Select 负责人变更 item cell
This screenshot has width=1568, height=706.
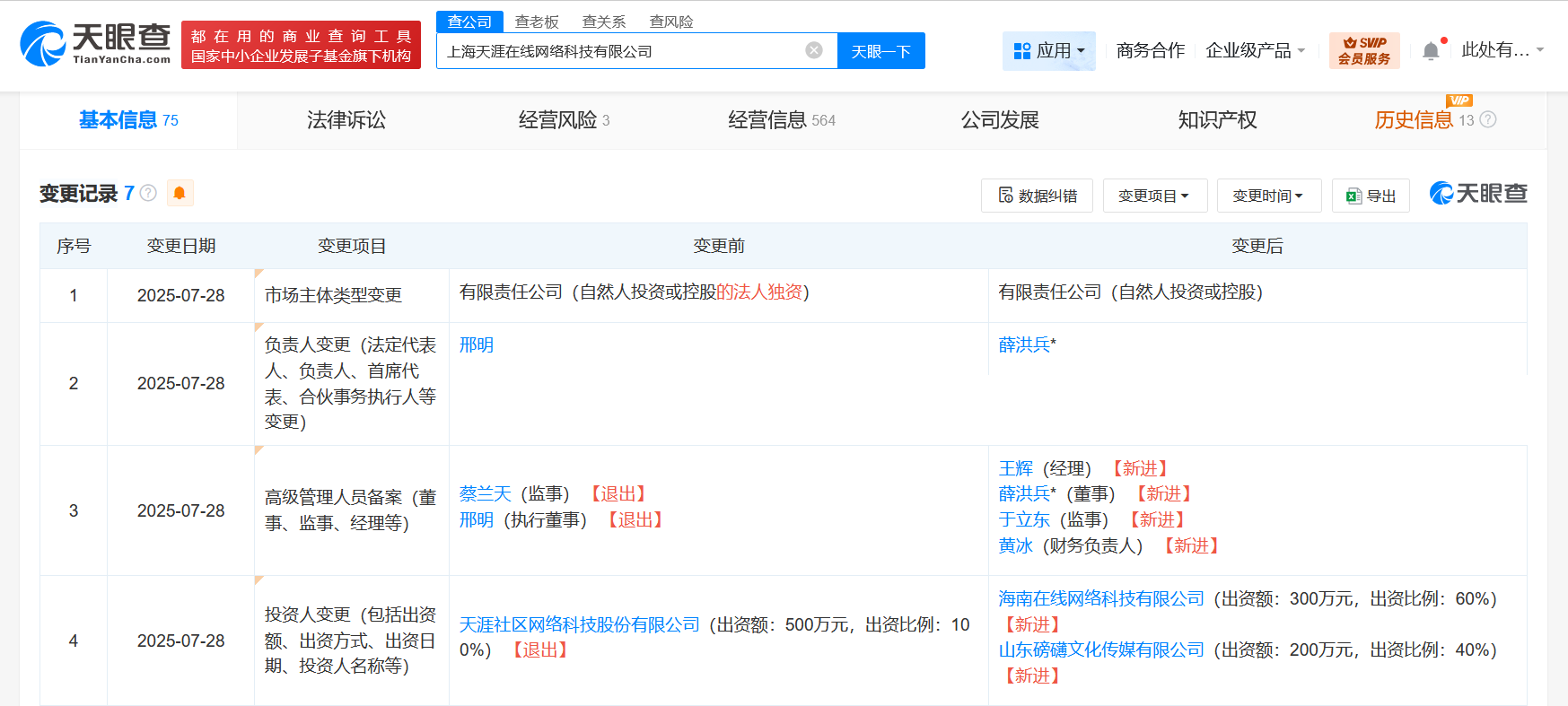point(351,383)
